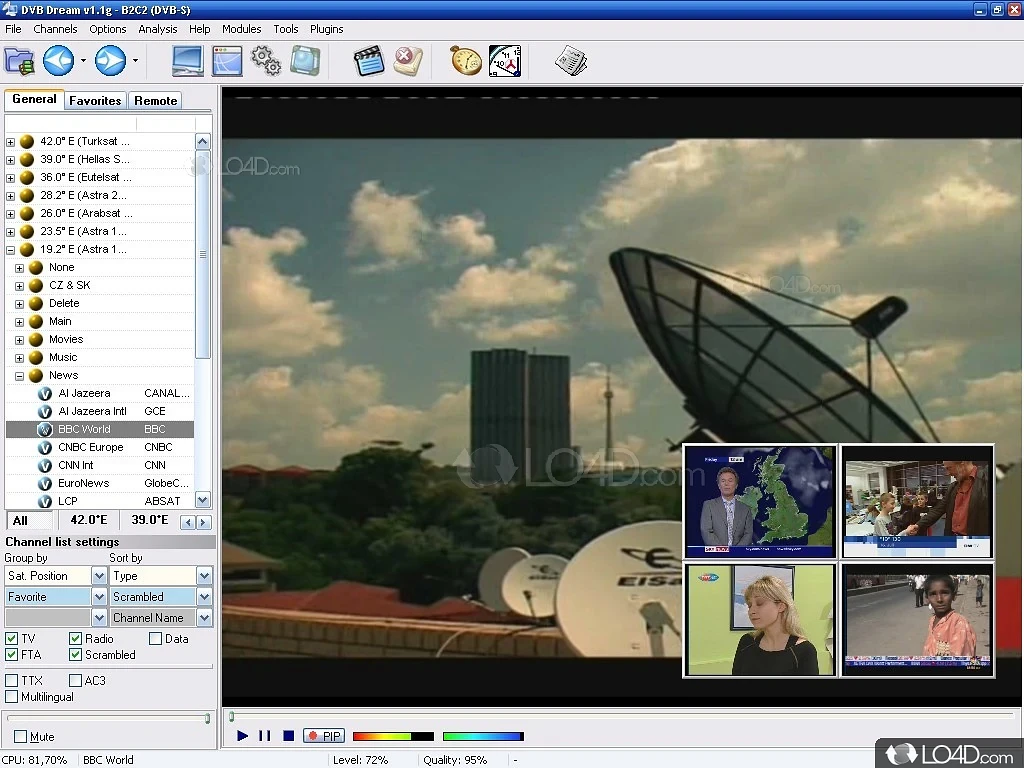Enable the Data checkbox
This screenshot has height=768, width=1024.
pyautogui.click(x=155, y=639)
